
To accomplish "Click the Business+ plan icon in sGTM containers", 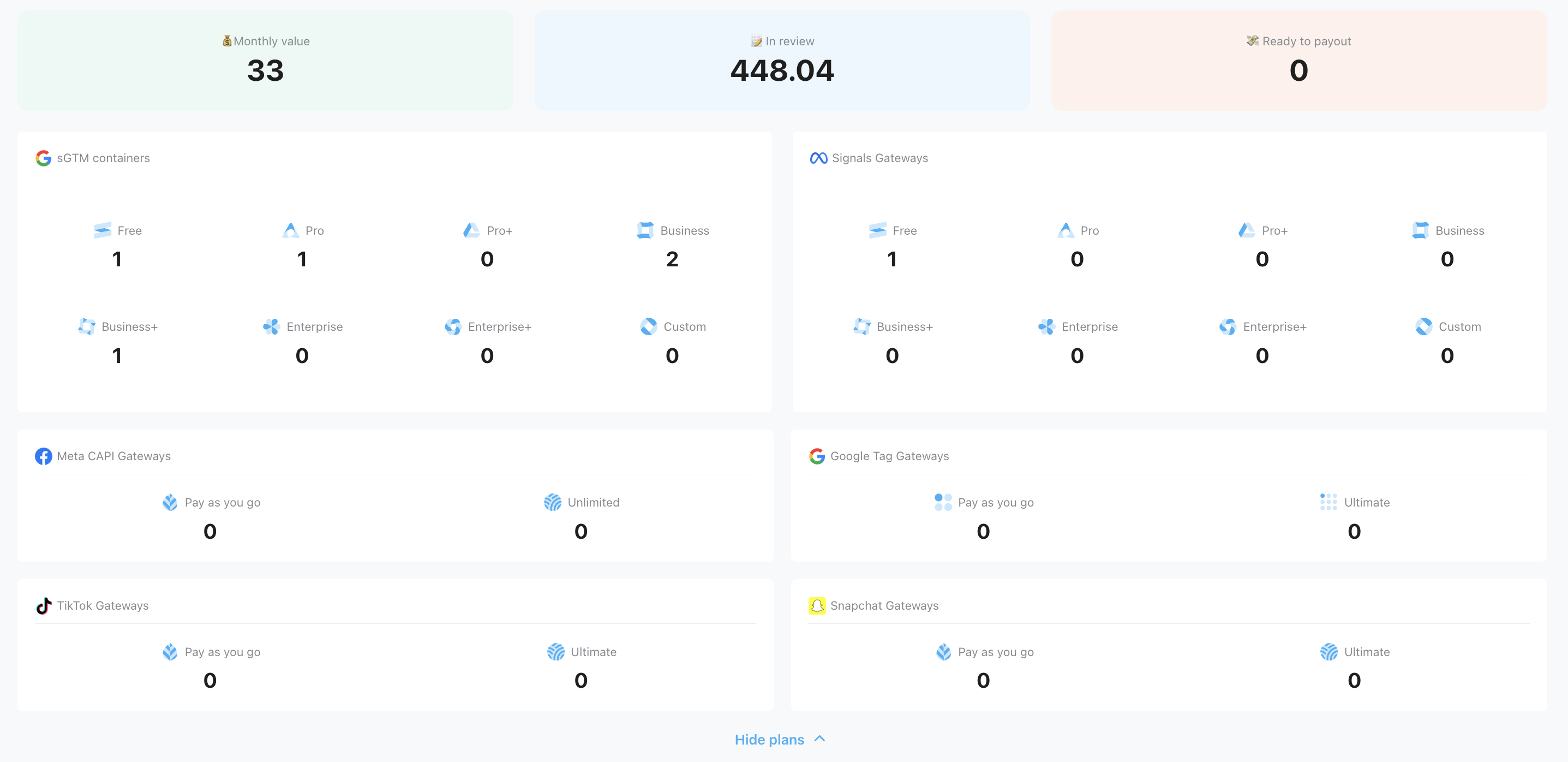I will (87, 326).
